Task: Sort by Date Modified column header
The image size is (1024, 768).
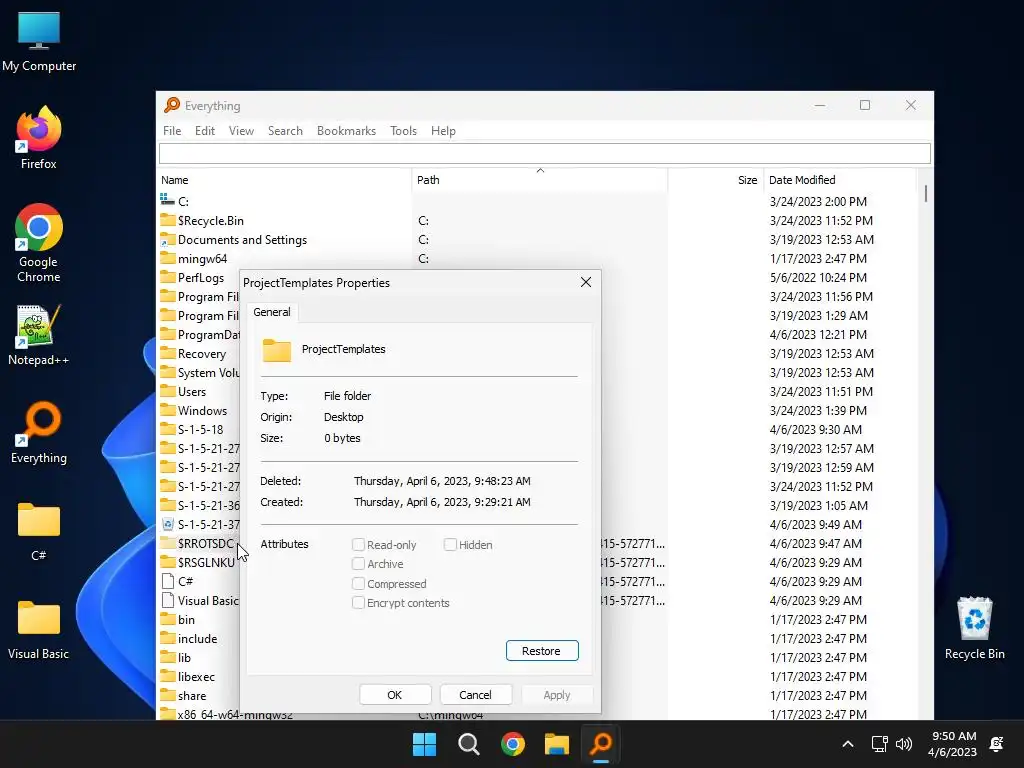Action: (840, 180)
